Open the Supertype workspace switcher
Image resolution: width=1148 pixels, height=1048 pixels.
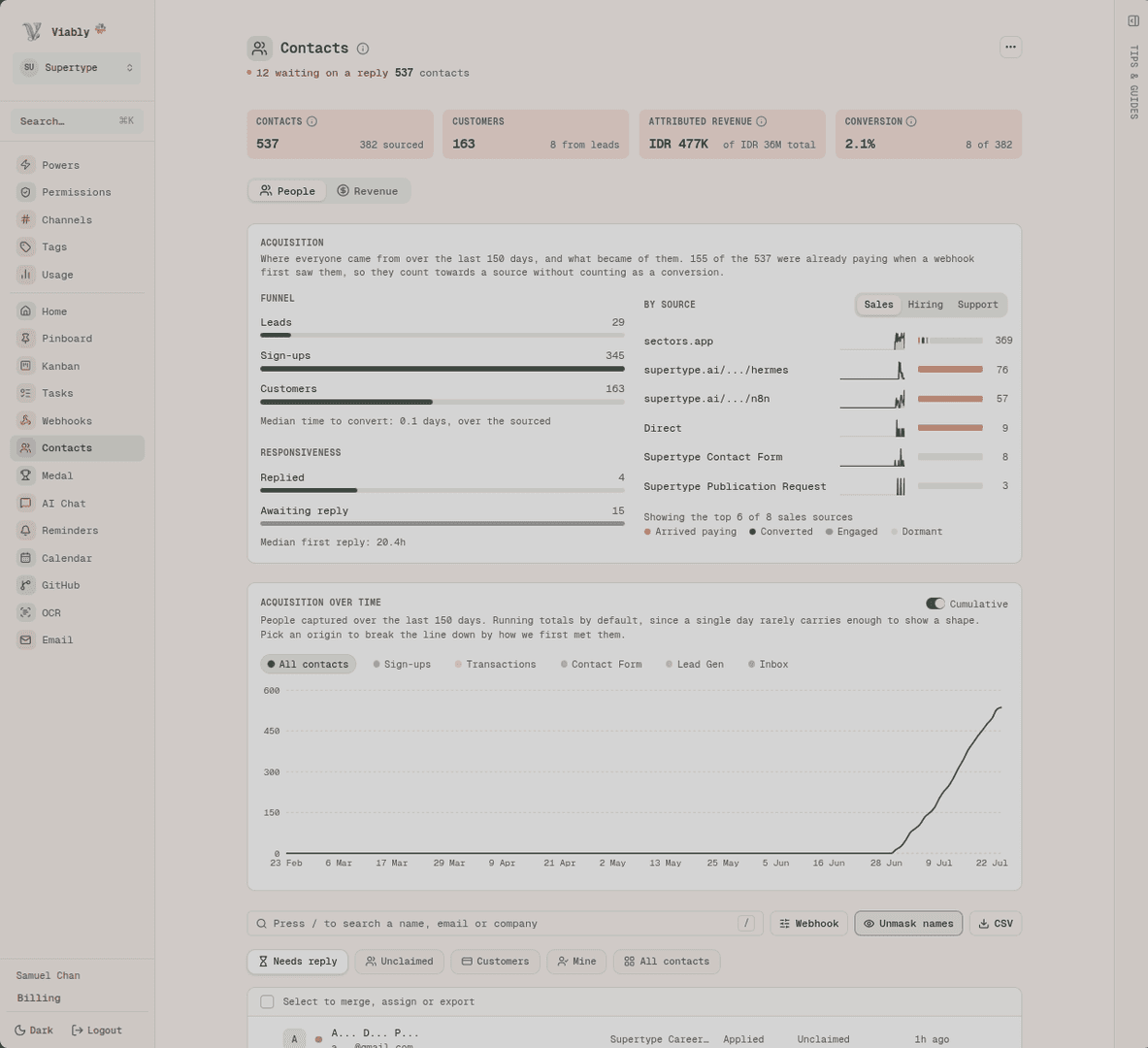point(77,67)
